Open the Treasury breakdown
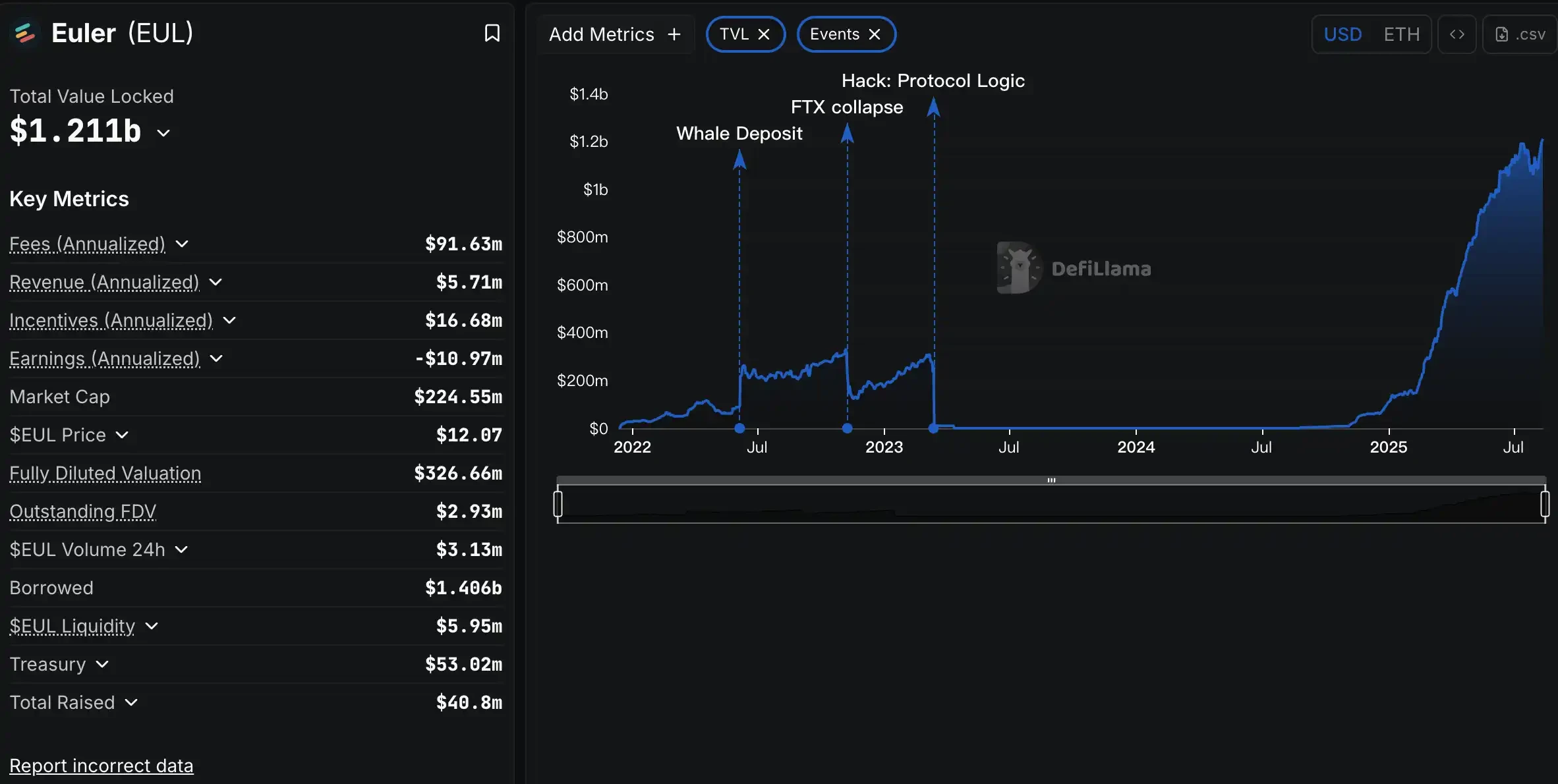This screenshot has width=1558, height=784. click(103, 664)
